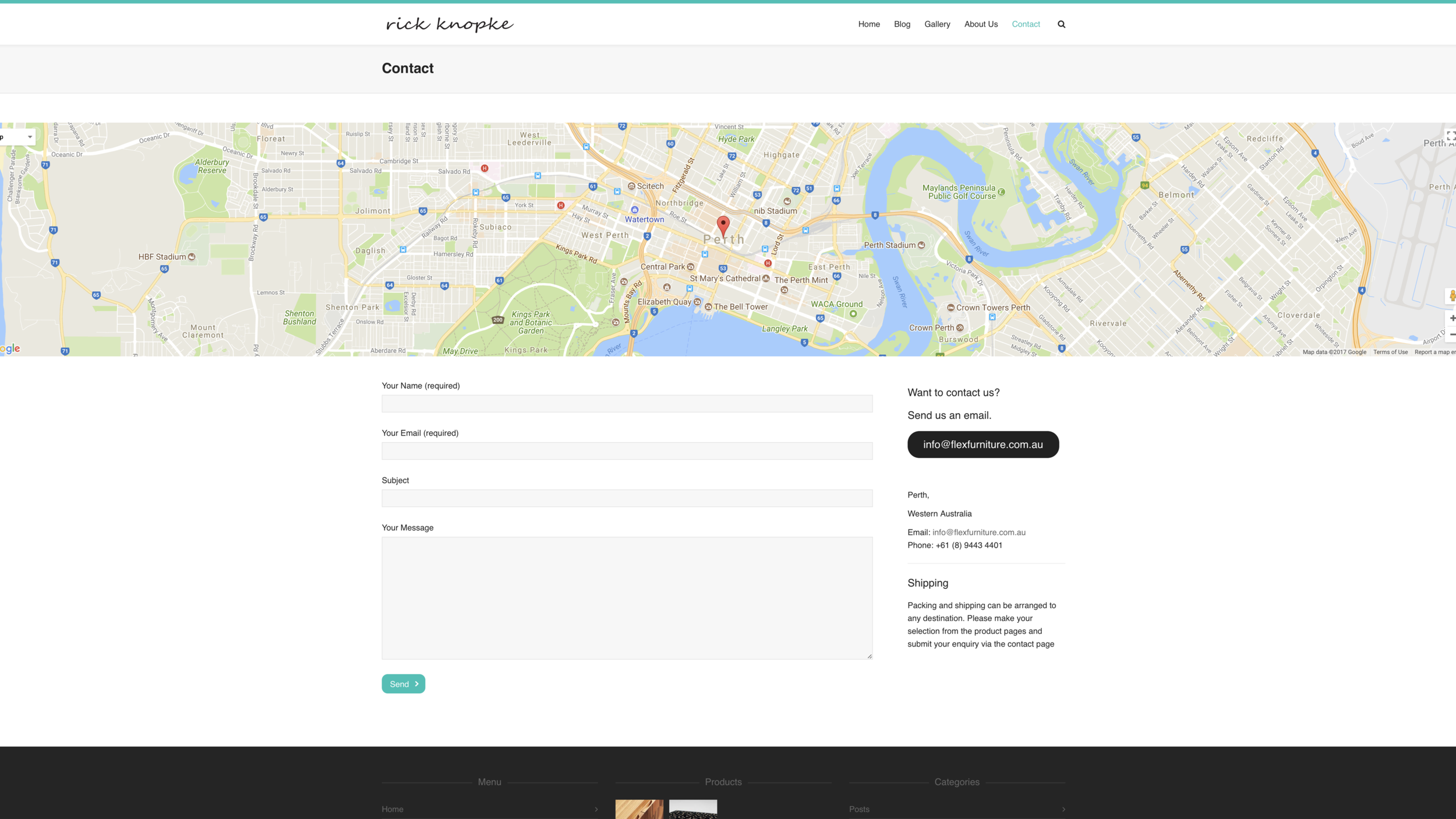Toggle the map fullscreen view icon

click(1450, 136)
